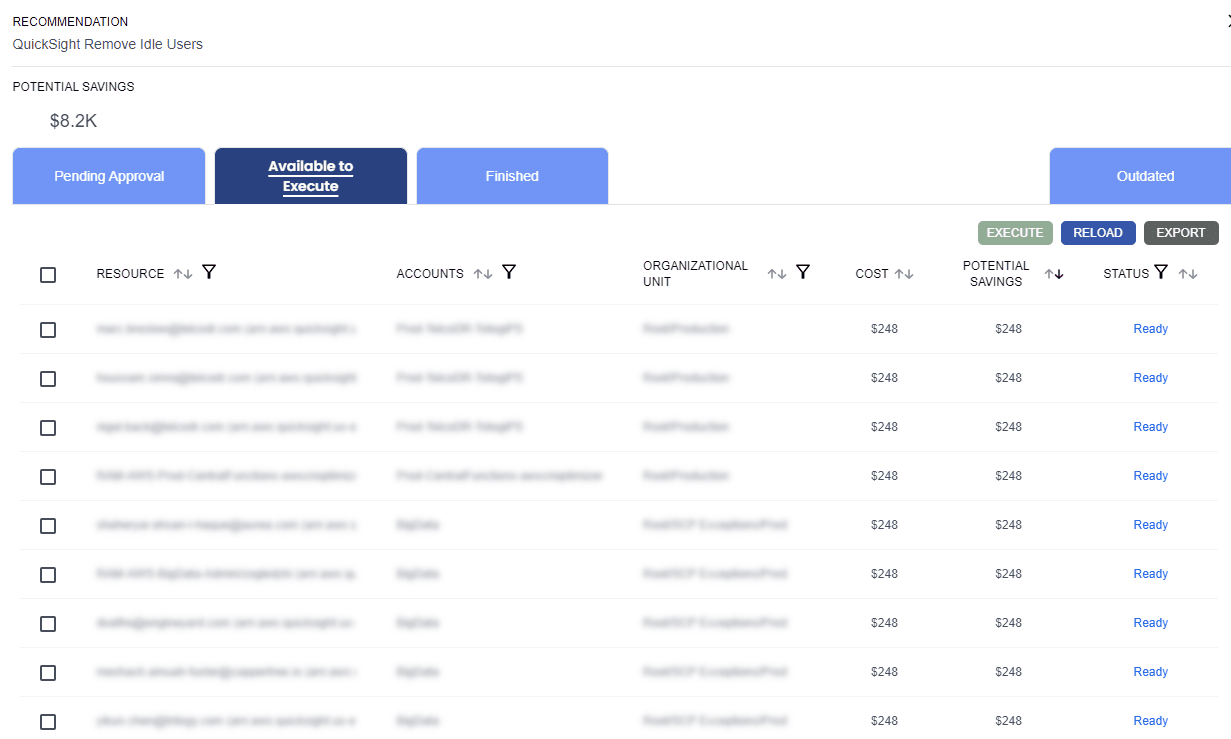Open the Organizational Unit column filter
Viewport: 1231px width, 739px height.
click(801, 272)
